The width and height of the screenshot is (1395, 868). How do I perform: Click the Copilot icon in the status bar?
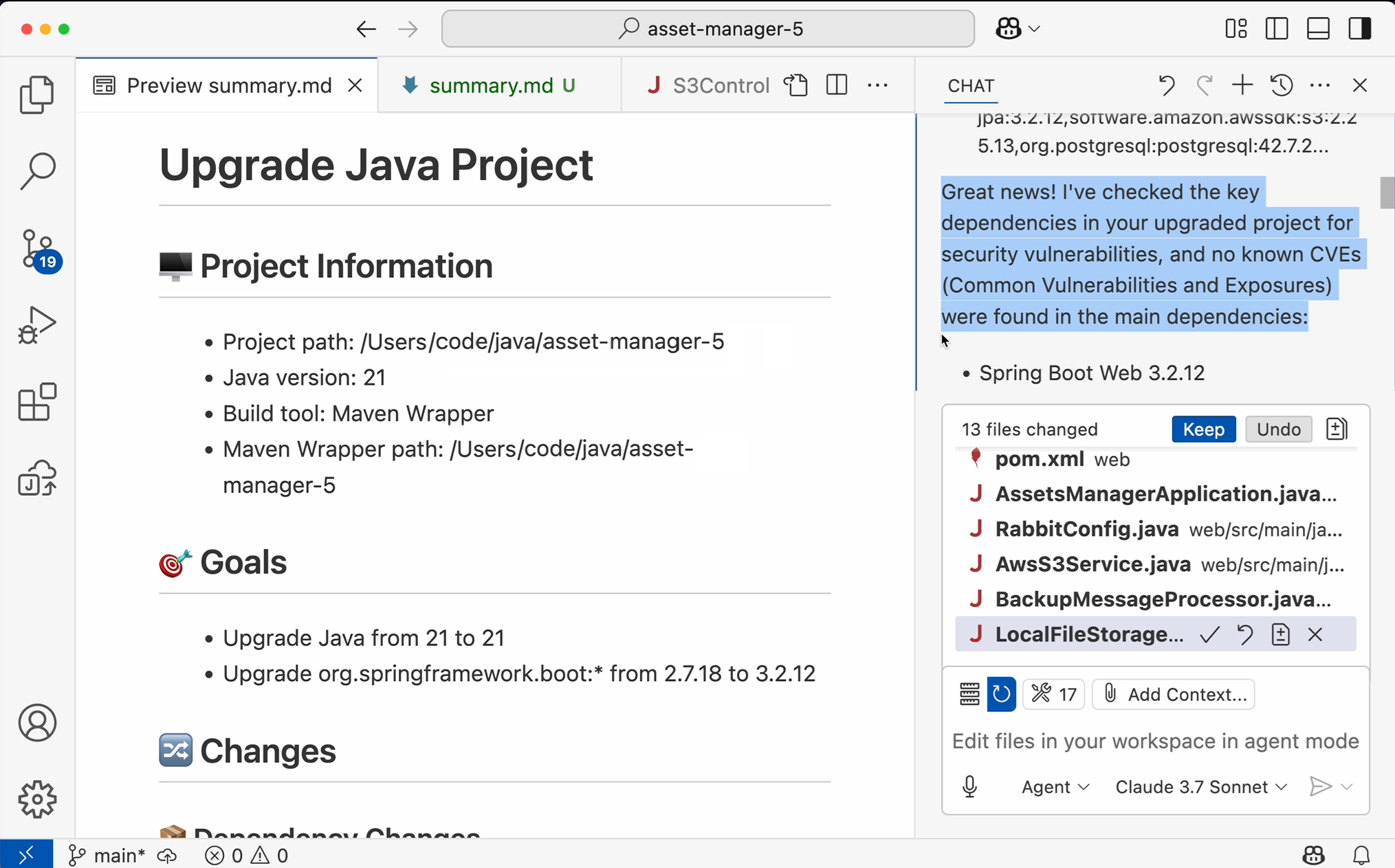[x=1313, y=854]
